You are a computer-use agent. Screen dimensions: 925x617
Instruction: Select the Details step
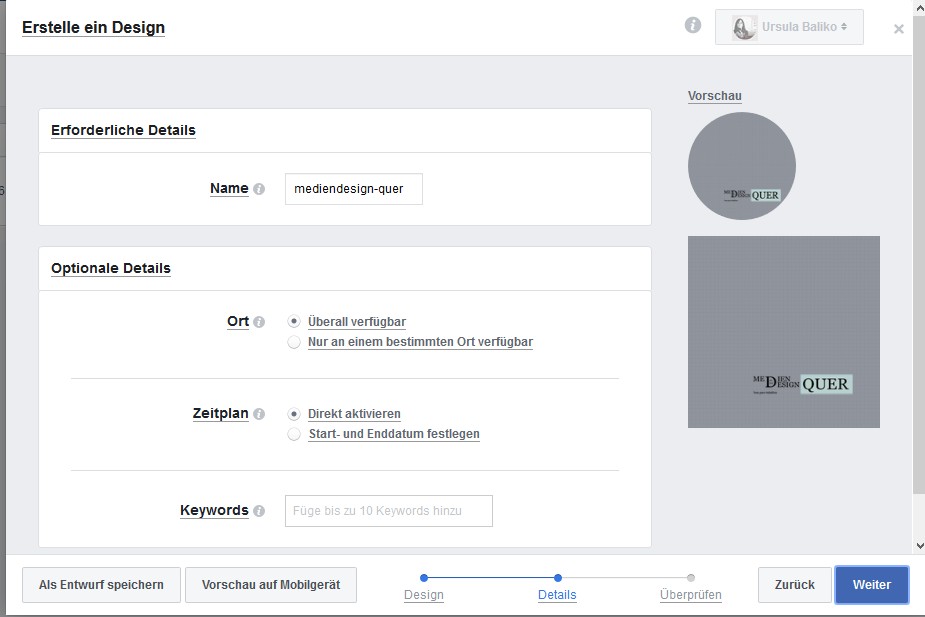coord(557,594)
